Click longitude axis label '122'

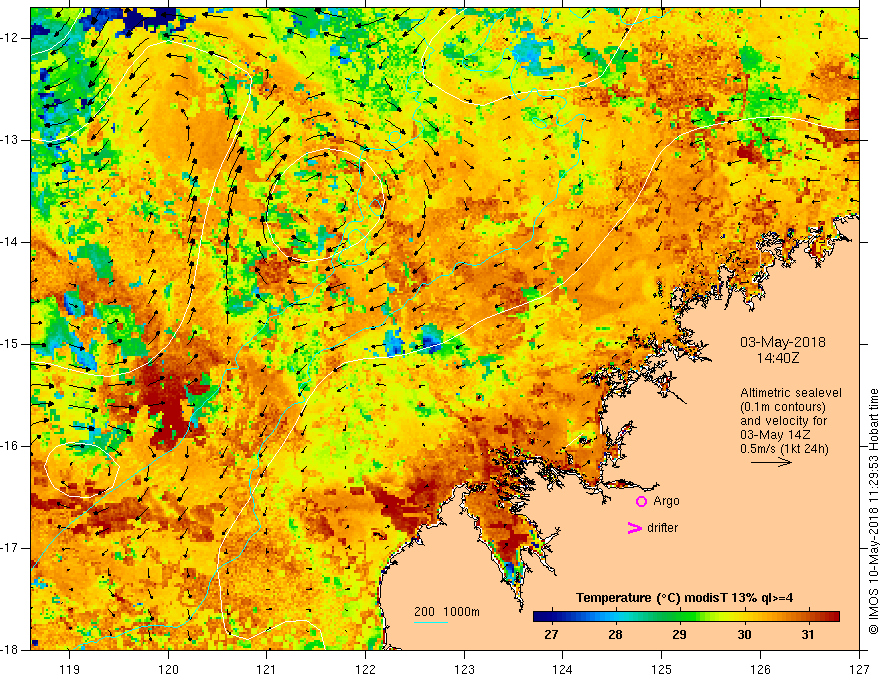tap(365, 669)
